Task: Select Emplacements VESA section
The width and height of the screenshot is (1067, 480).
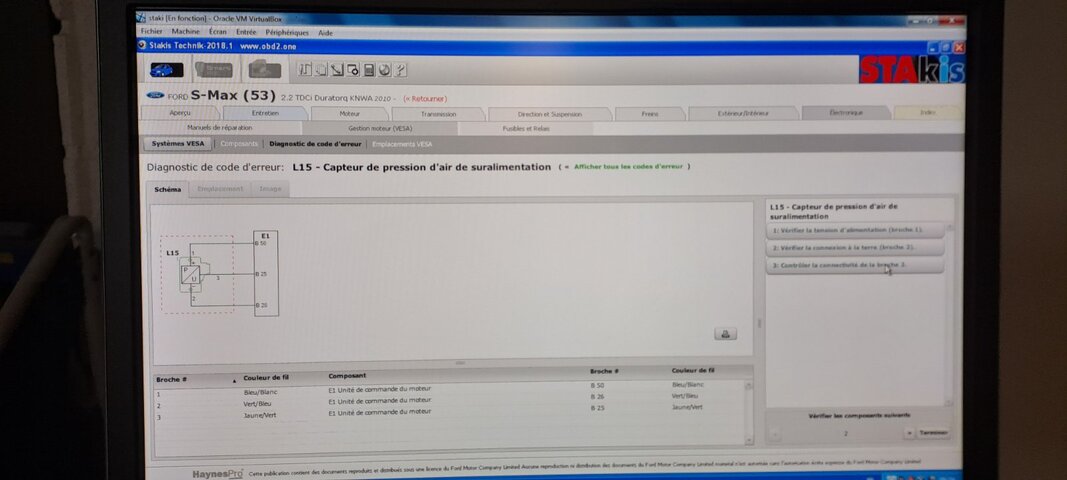Action: tap(401, 144)
